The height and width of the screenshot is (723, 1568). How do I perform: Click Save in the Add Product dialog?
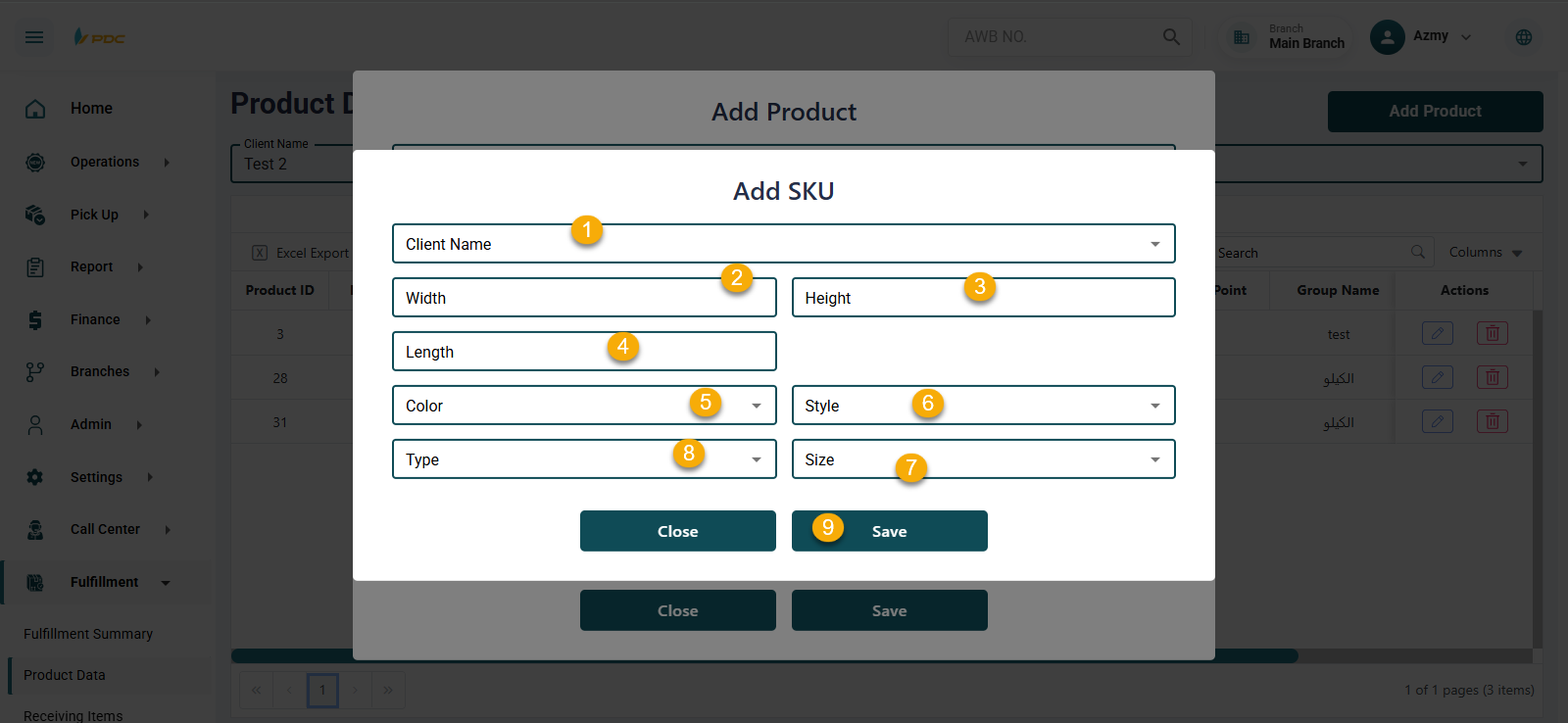pyautogui.click(x=890, y=610)
